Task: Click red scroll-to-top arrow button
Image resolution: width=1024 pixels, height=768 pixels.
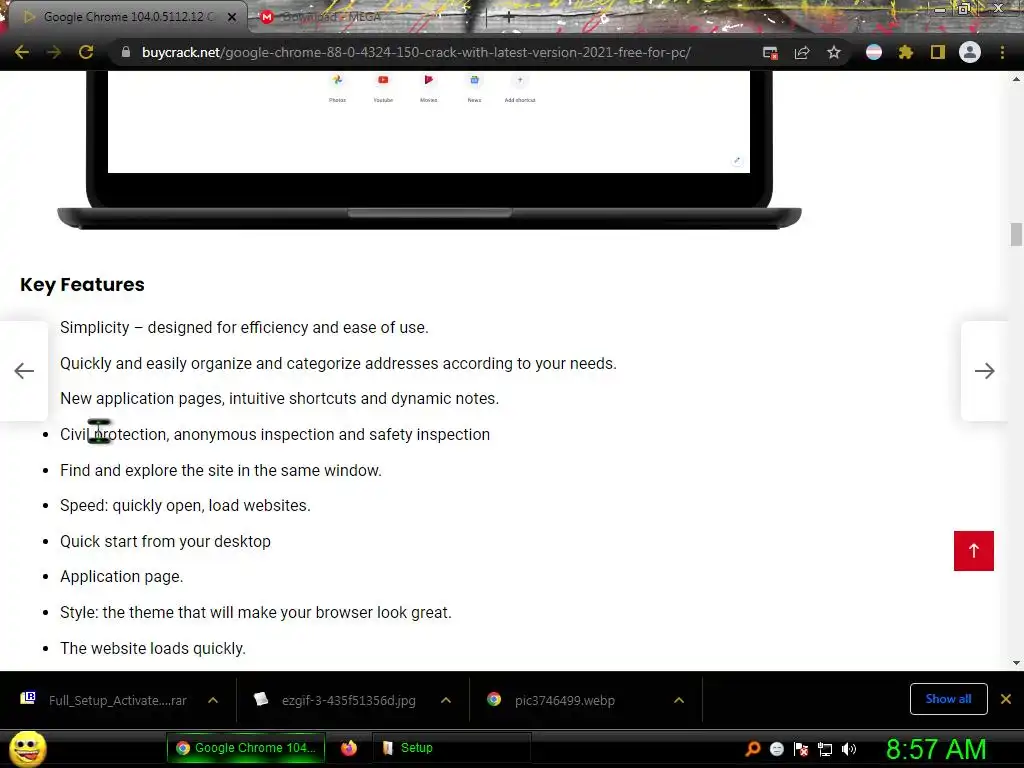Action: [973, 551]
